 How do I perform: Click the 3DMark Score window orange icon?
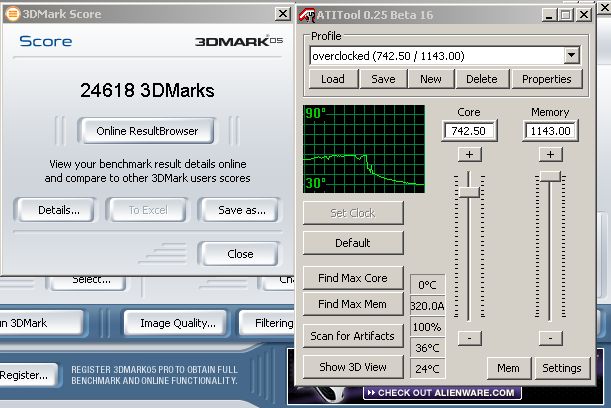pos(12,14)
